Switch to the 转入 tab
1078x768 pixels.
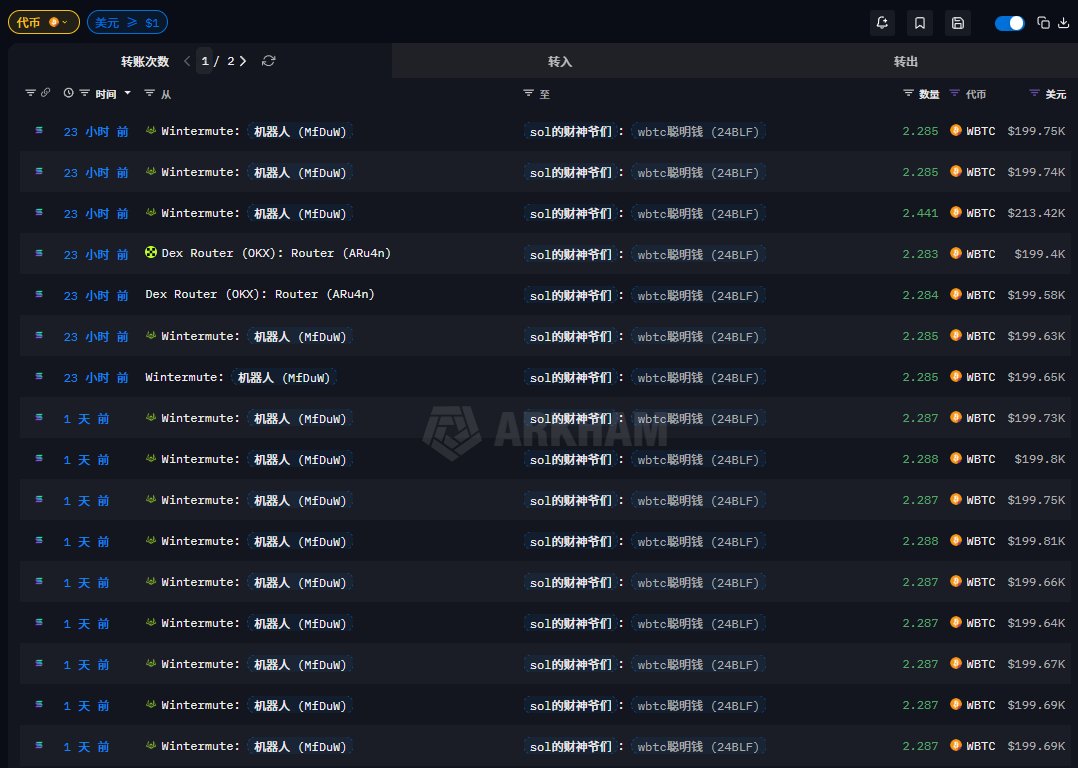pos(560,60)
